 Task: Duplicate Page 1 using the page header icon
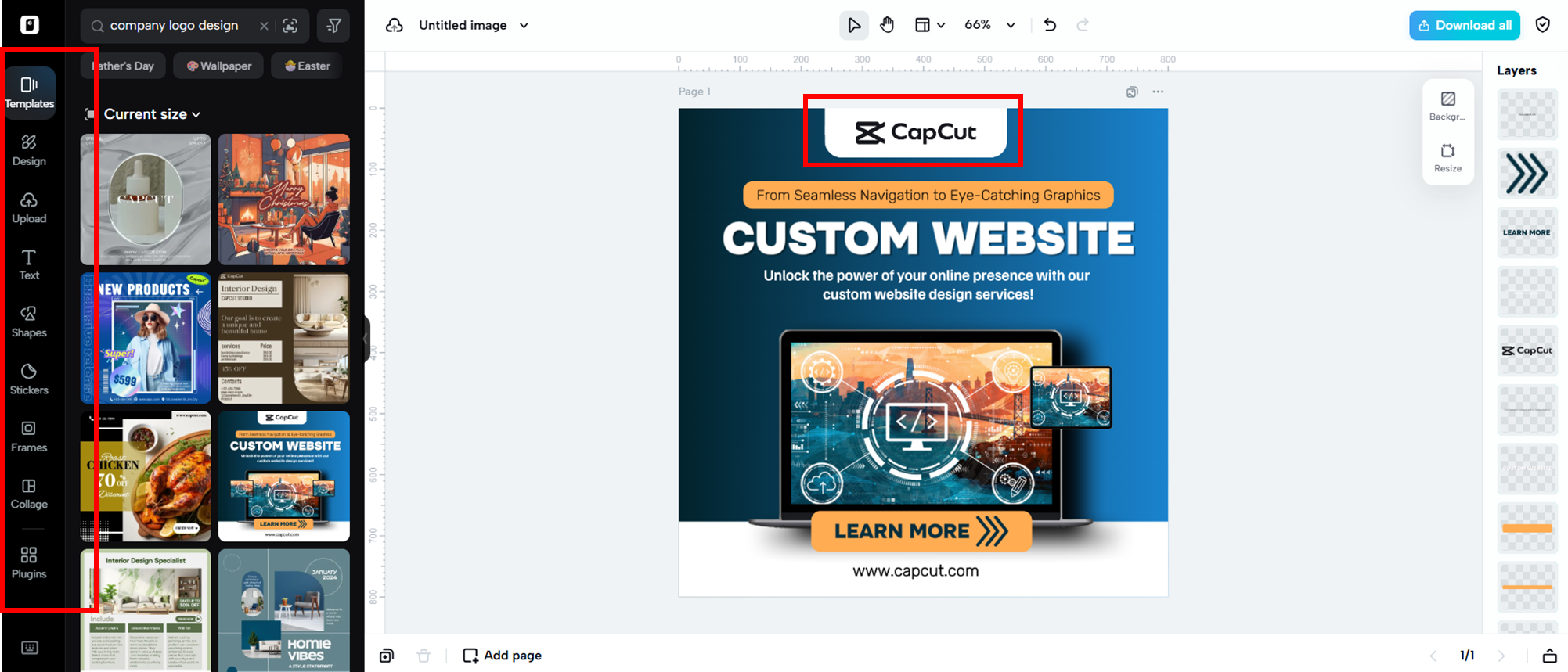click(1132, 92)
